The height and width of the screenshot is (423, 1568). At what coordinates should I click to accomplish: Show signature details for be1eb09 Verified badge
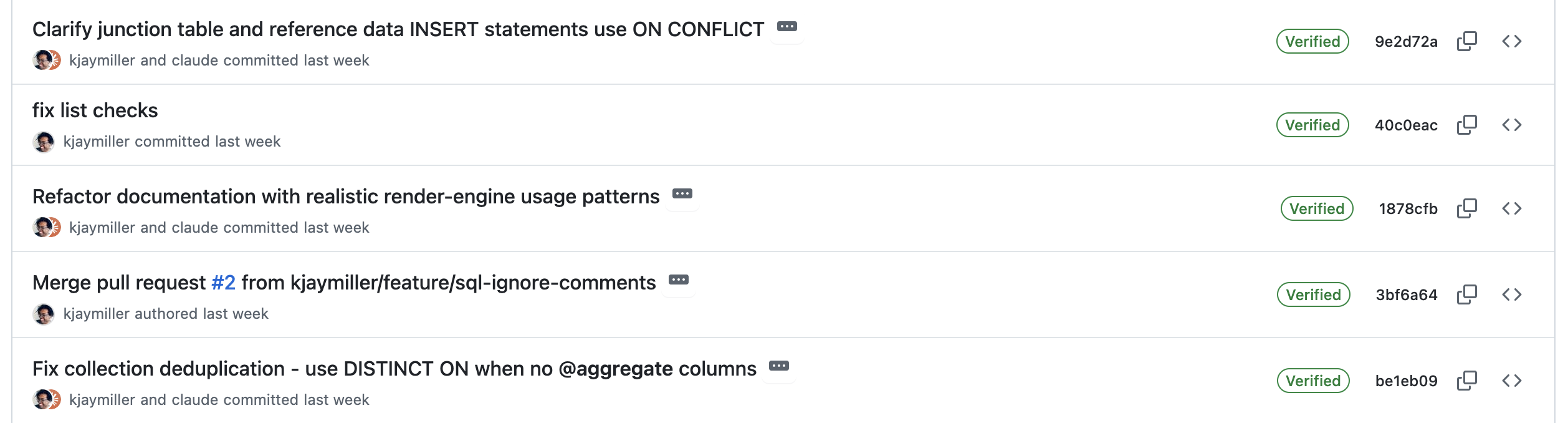pyautogui.click(x=1312, y=380)
